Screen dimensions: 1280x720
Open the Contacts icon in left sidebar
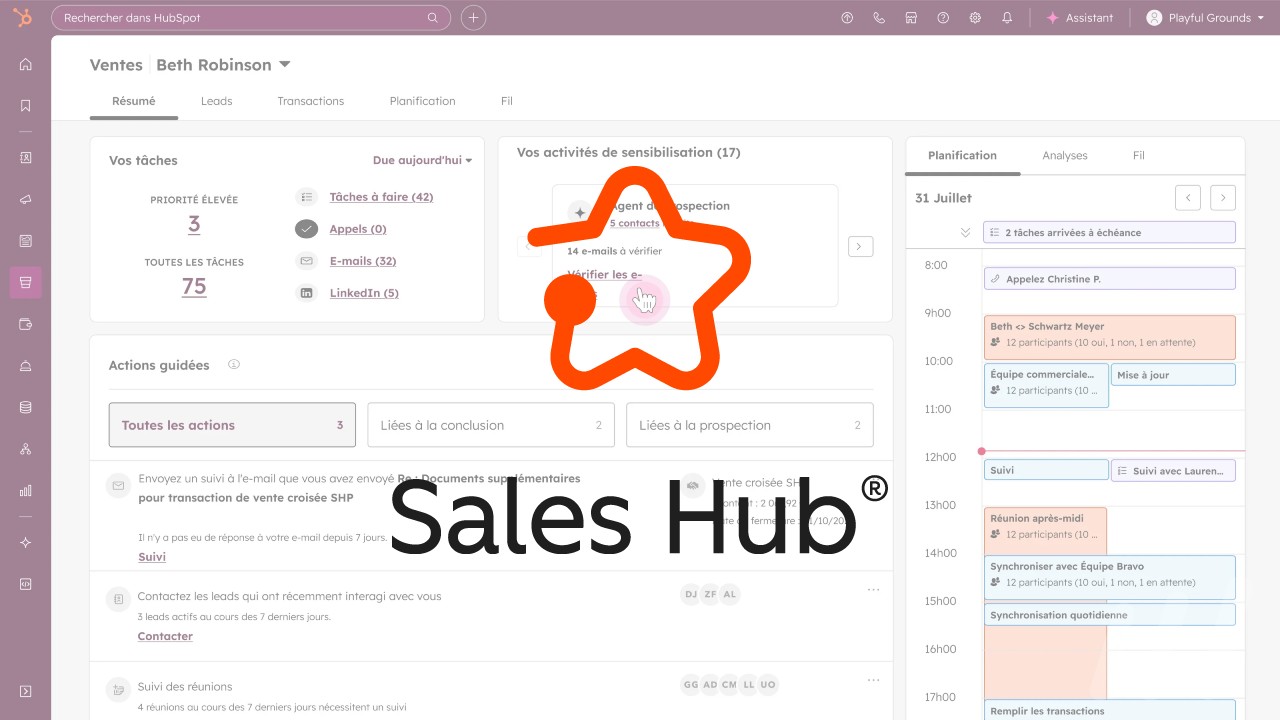(25, 157)
